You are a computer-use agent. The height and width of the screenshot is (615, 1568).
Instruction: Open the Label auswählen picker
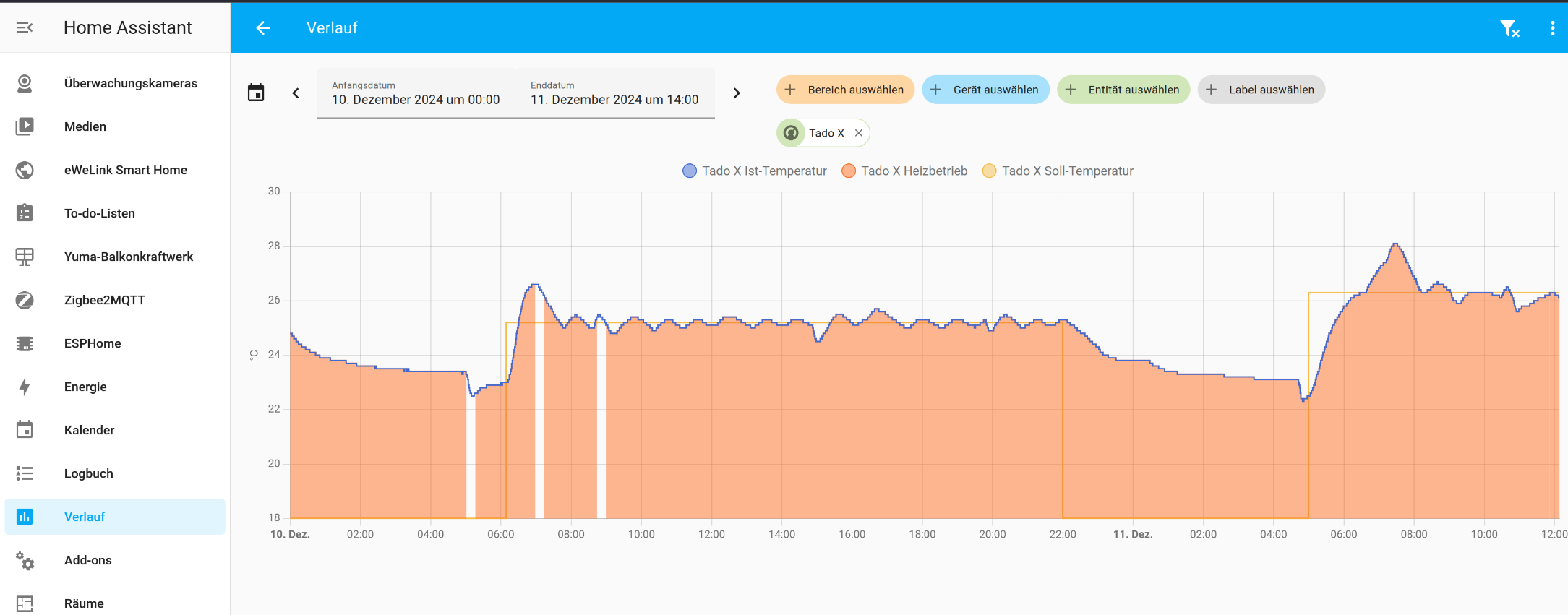point(1261,90)
